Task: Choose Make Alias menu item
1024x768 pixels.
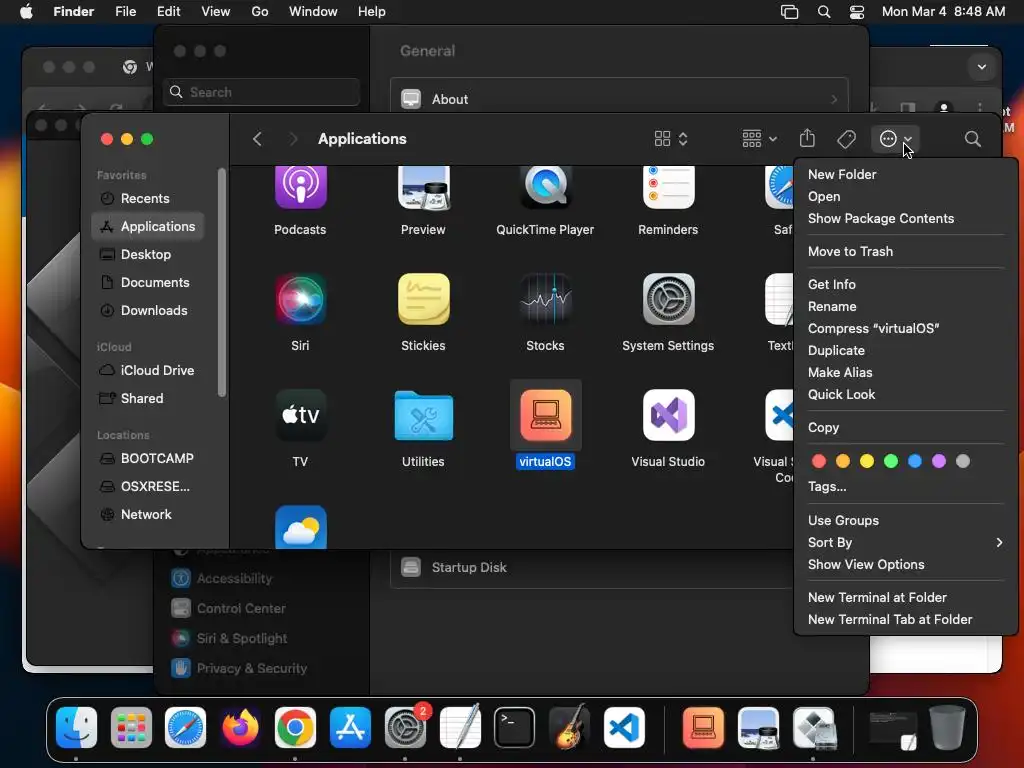Action: point(840,372)
